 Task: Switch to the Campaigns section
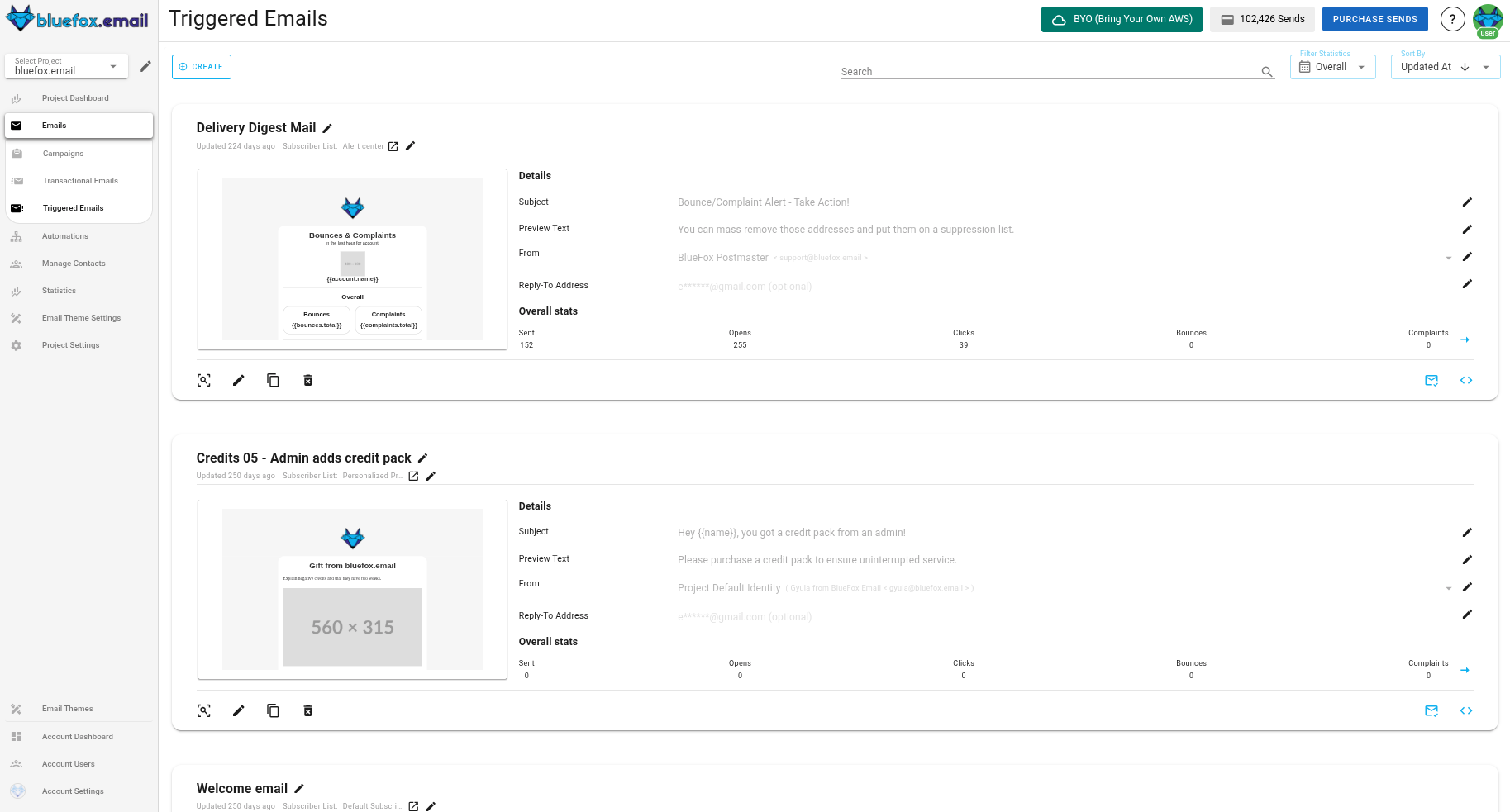pos(62,153)
